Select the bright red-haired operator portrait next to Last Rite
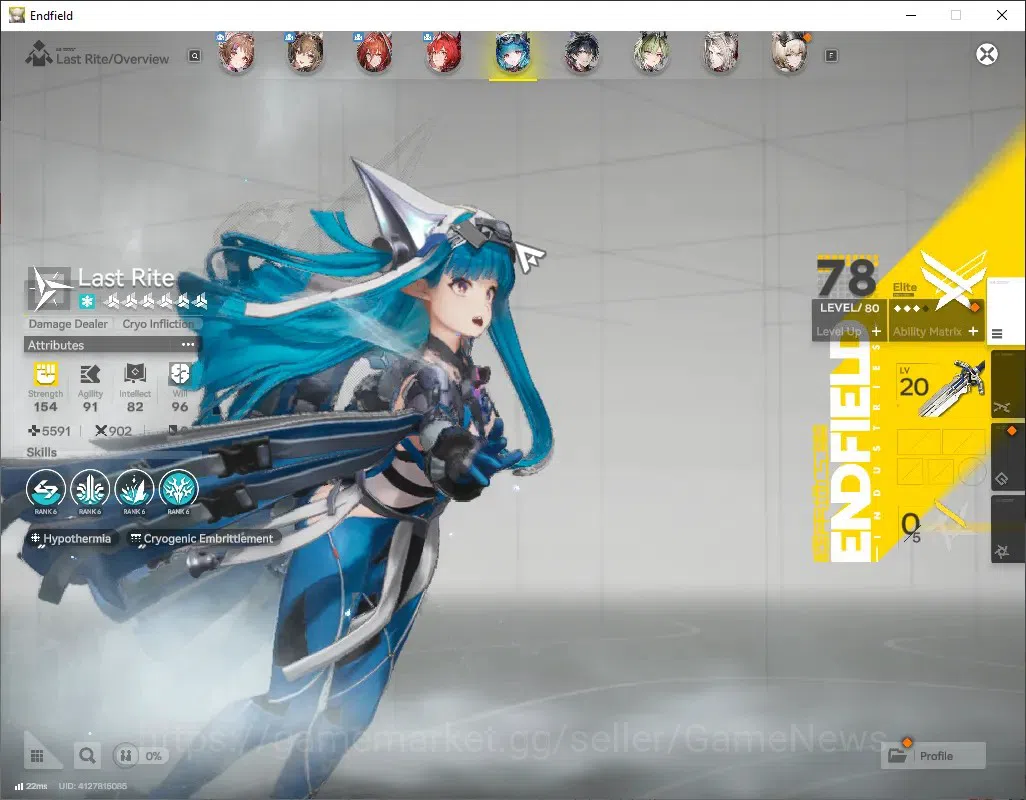Viewport: 1026px width, 800px height. 443,53
